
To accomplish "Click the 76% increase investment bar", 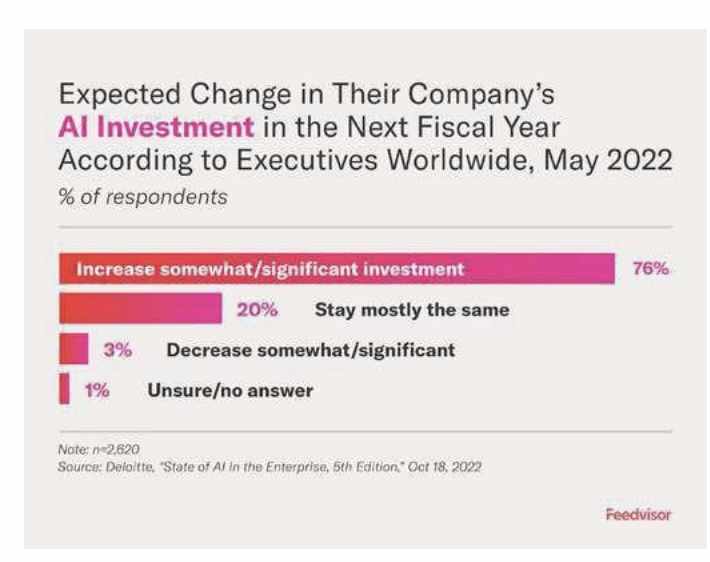I will click(x=337, y=269).
